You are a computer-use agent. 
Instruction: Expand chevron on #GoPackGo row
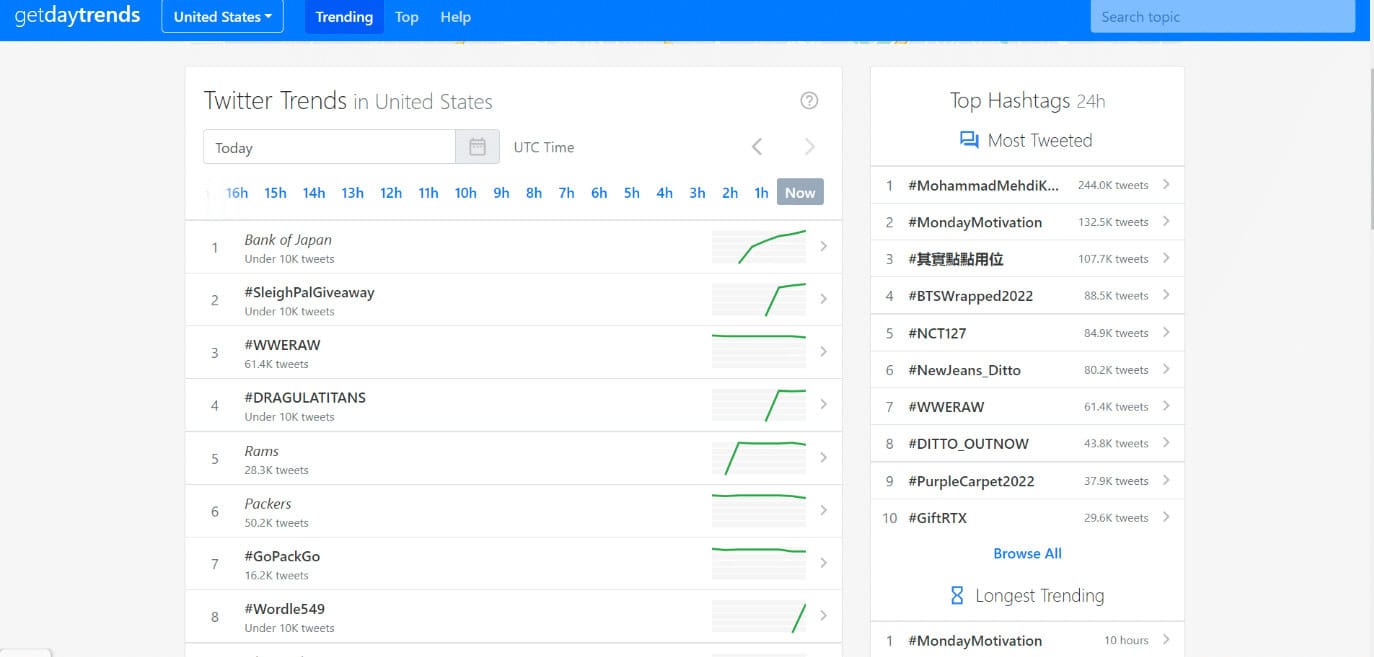tap(823, 563)
